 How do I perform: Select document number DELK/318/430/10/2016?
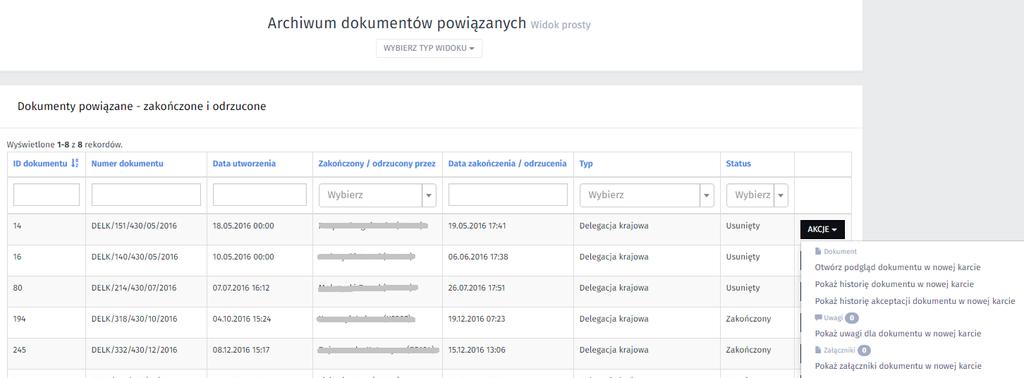click(134, 319)
